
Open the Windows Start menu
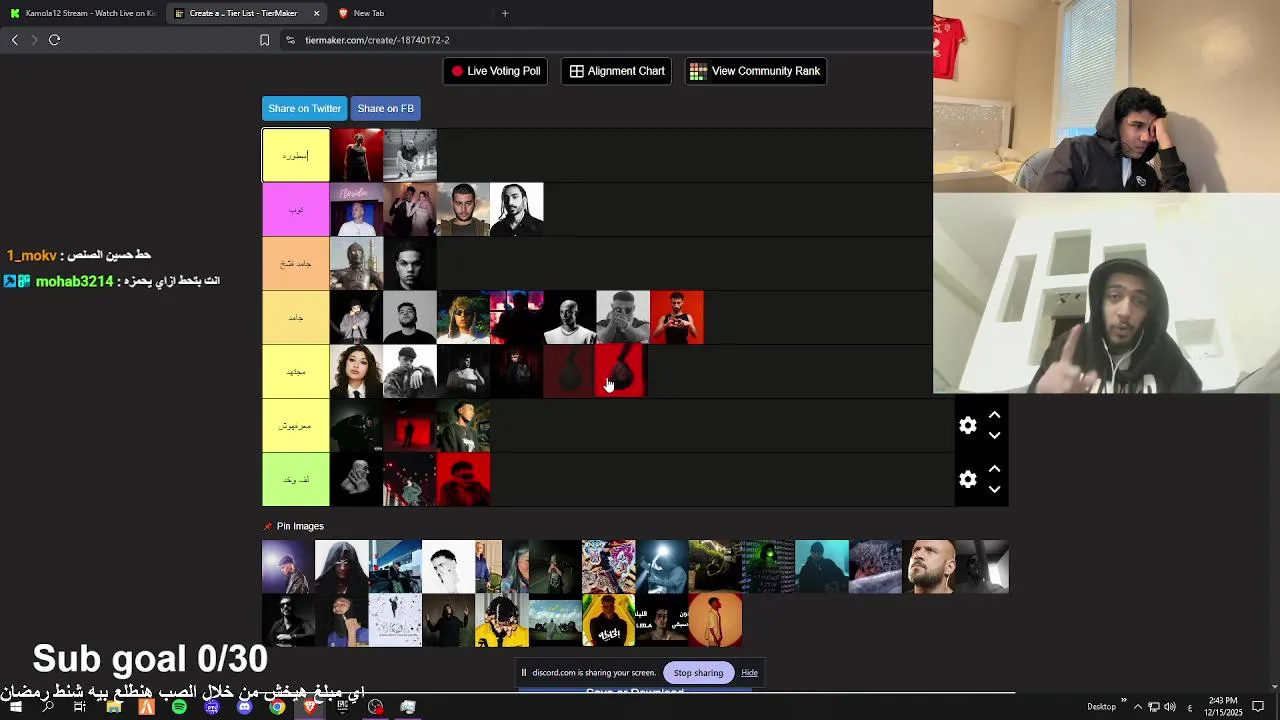point(15,707)
